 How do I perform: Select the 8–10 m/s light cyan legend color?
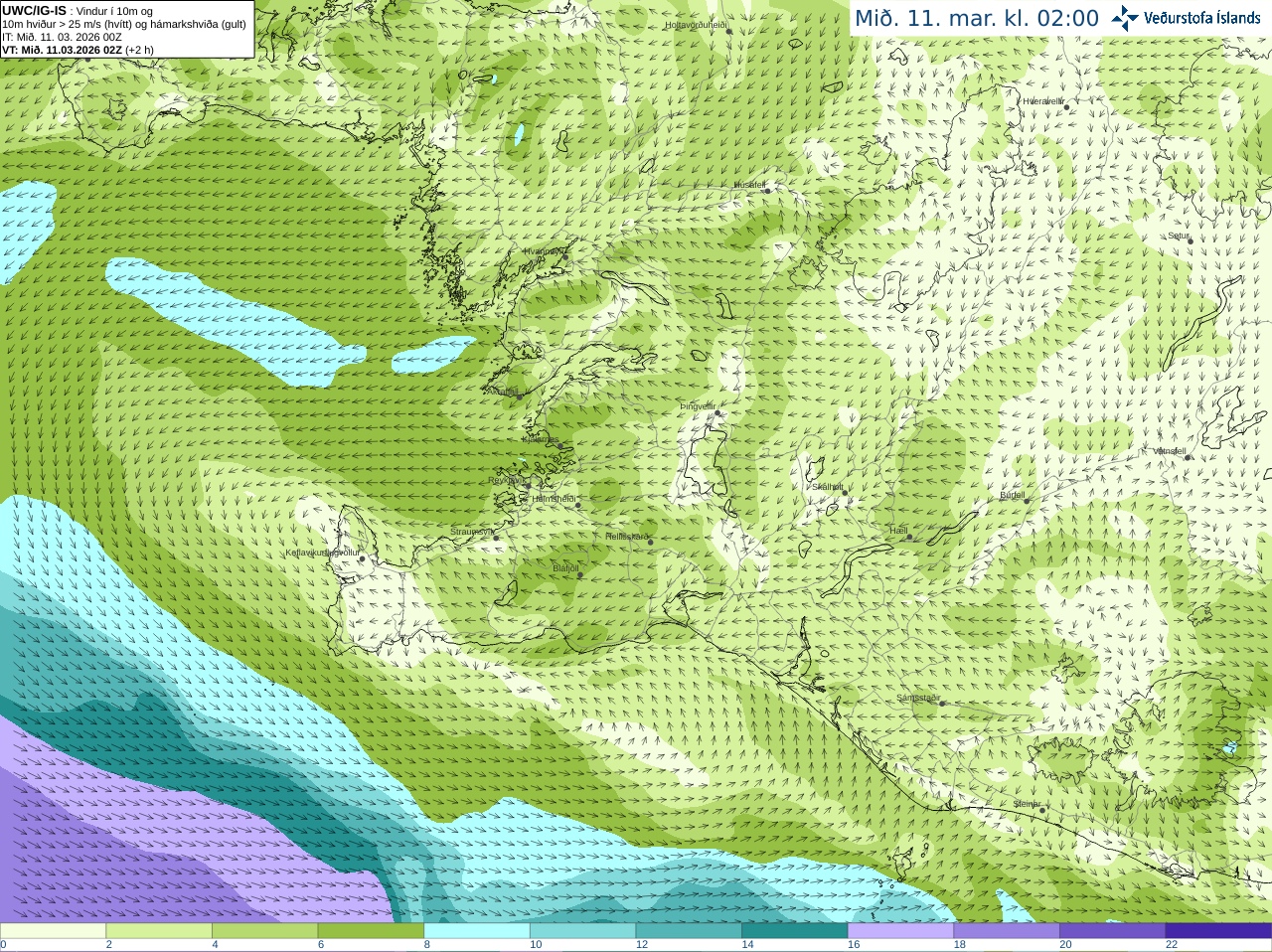tap(477, 931)
